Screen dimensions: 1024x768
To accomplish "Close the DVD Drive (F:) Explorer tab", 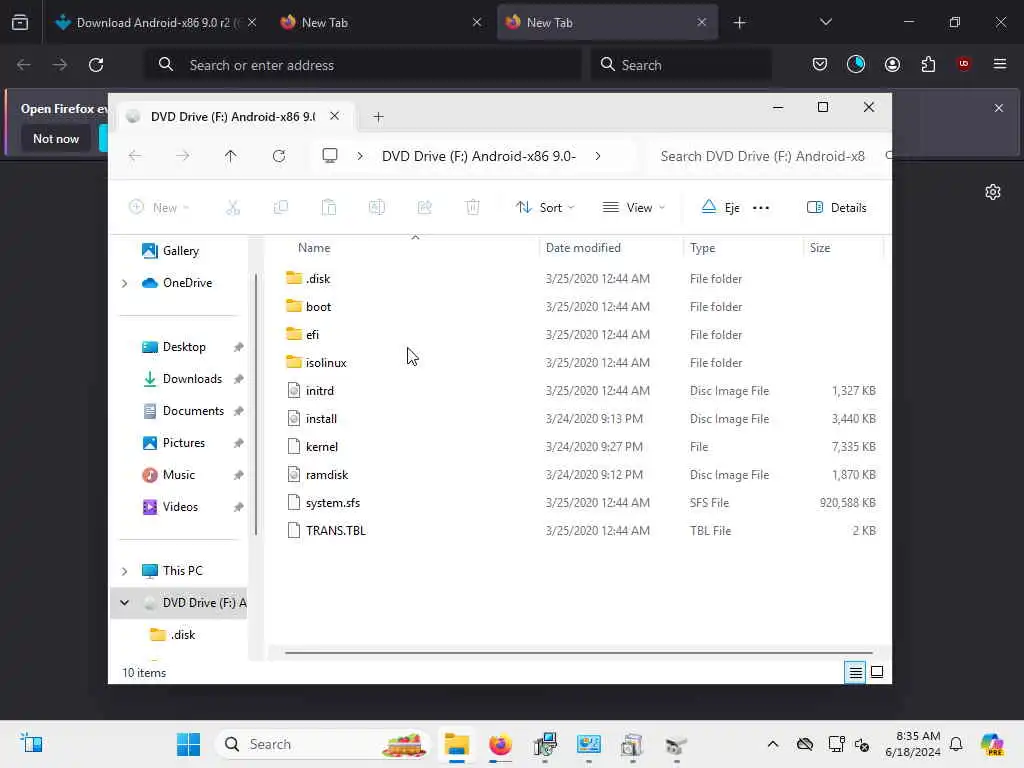I will (334, 116).
